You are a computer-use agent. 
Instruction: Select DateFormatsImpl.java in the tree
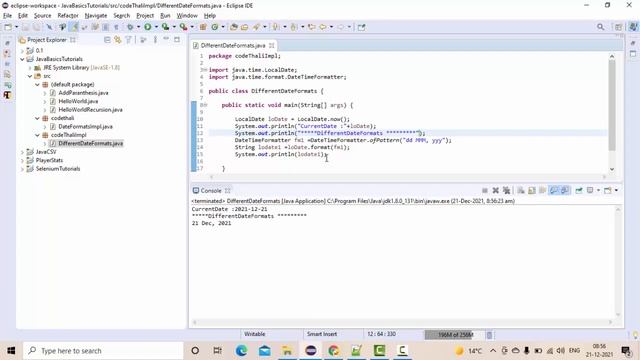pyautogui.click(x=85, y=127)
